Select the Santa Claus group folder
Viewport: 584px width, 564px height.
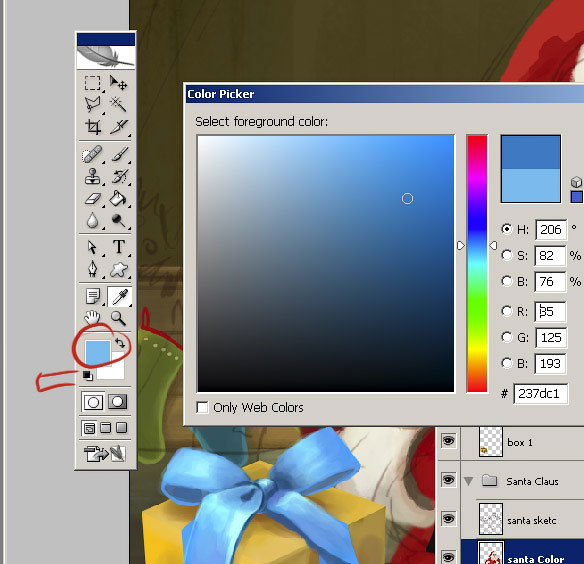coord(489,481)
